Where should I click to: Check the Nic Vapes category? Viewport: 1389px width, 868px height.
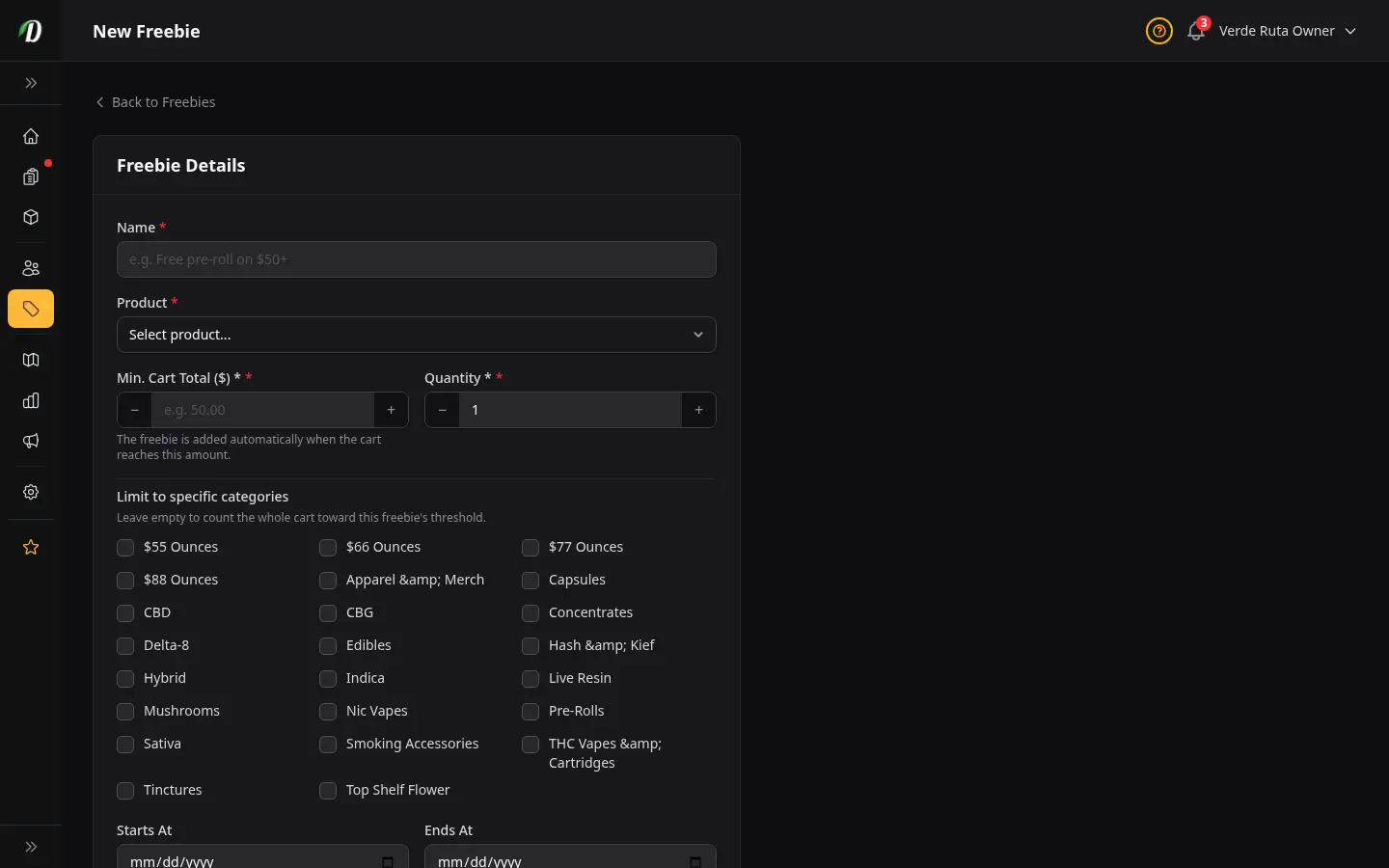(x=328, y=712)
